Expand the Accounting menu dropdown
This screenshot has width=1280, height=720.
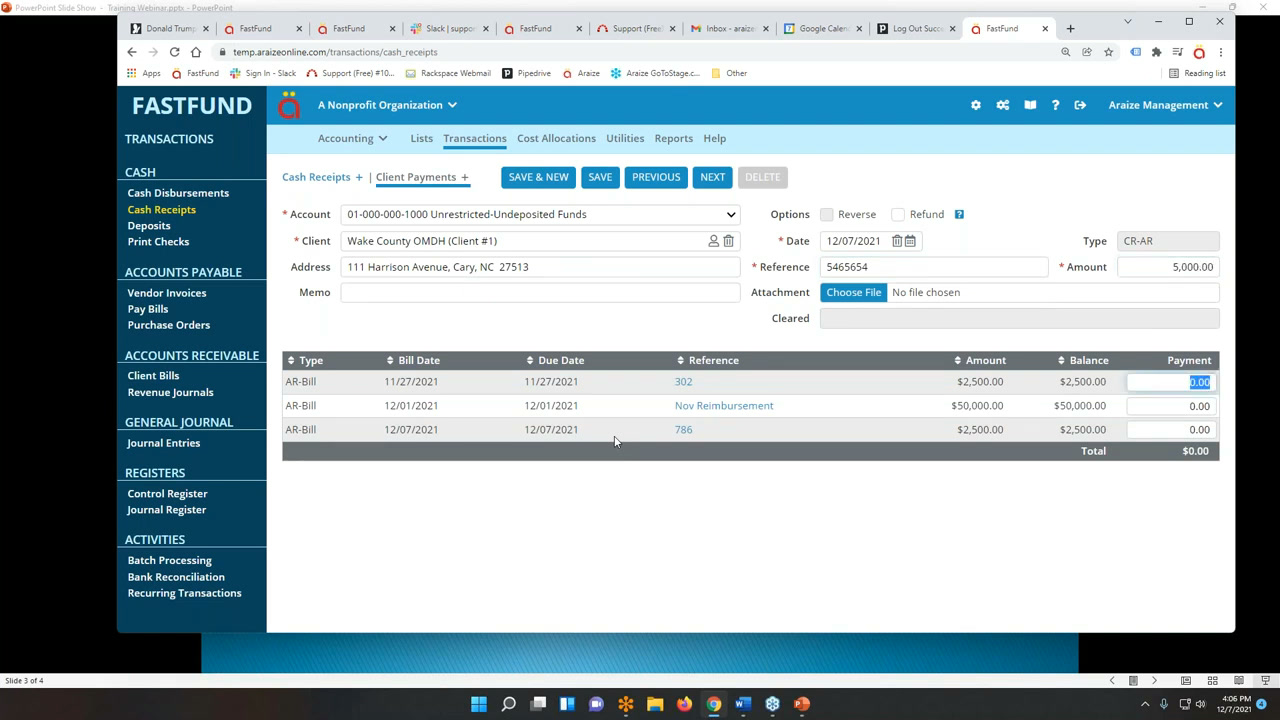coord(352,138)
